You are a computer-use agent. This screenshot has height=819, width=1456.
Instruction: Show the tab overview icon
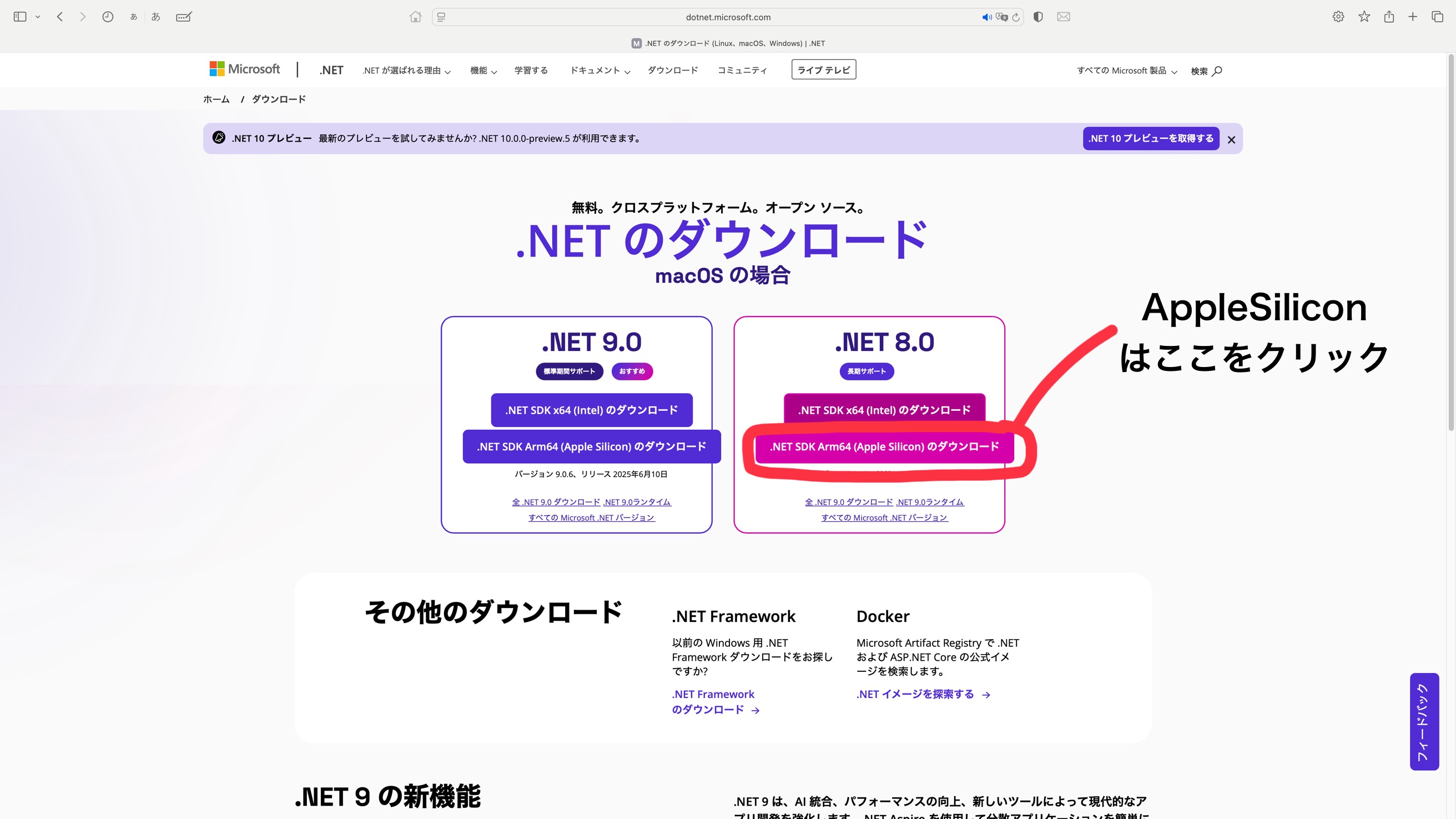coord(1437,17)
